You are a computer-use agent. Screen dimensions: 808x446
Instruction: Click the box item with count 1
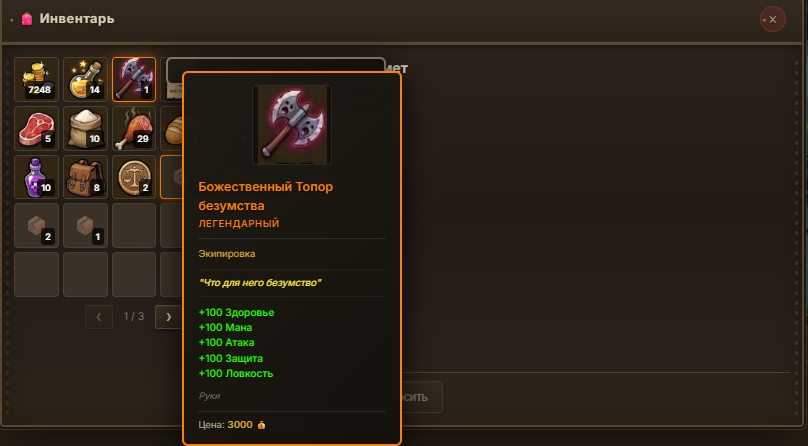tap(86, 226)
